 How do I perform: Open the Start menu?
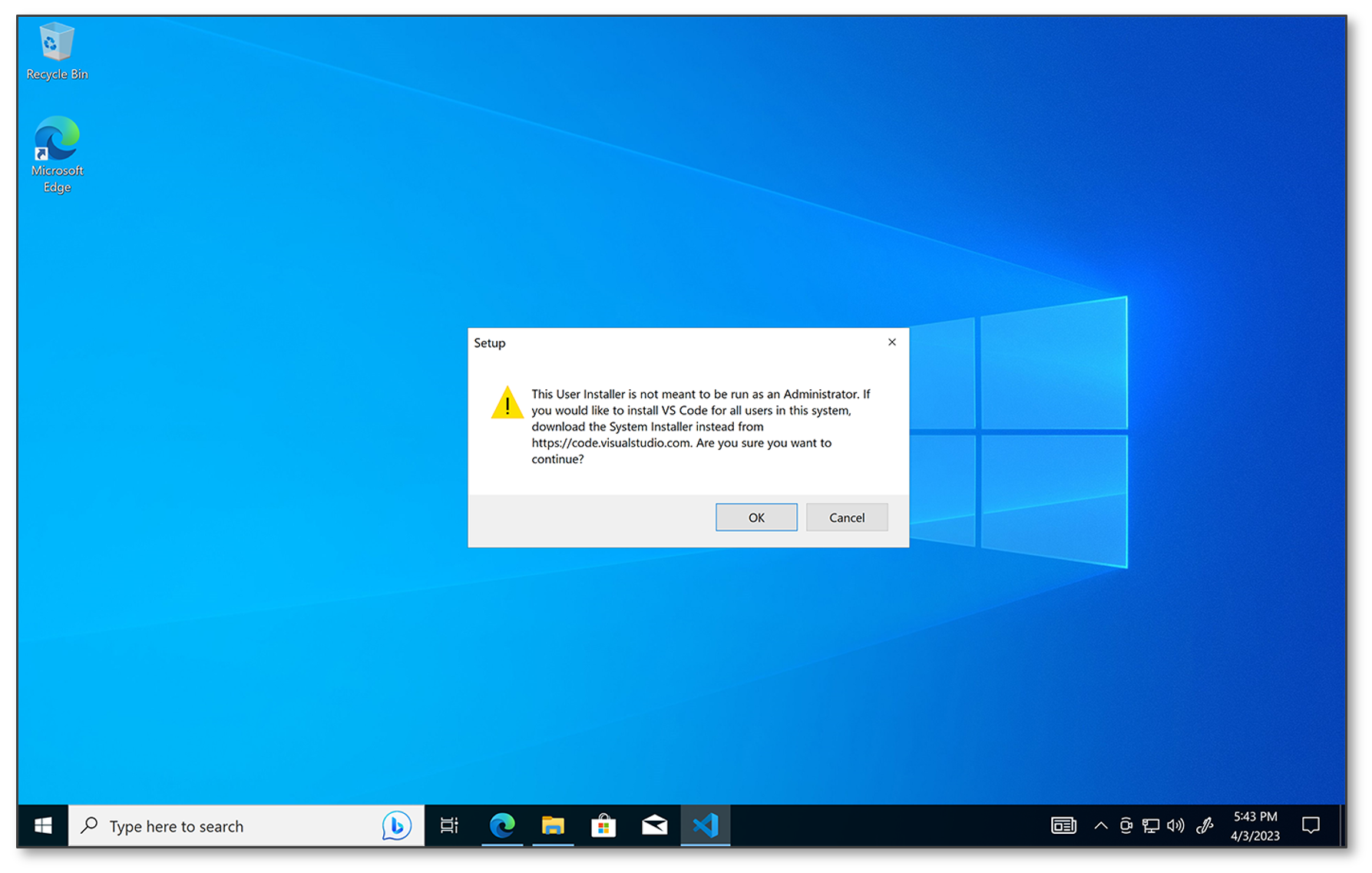point(42,825)
